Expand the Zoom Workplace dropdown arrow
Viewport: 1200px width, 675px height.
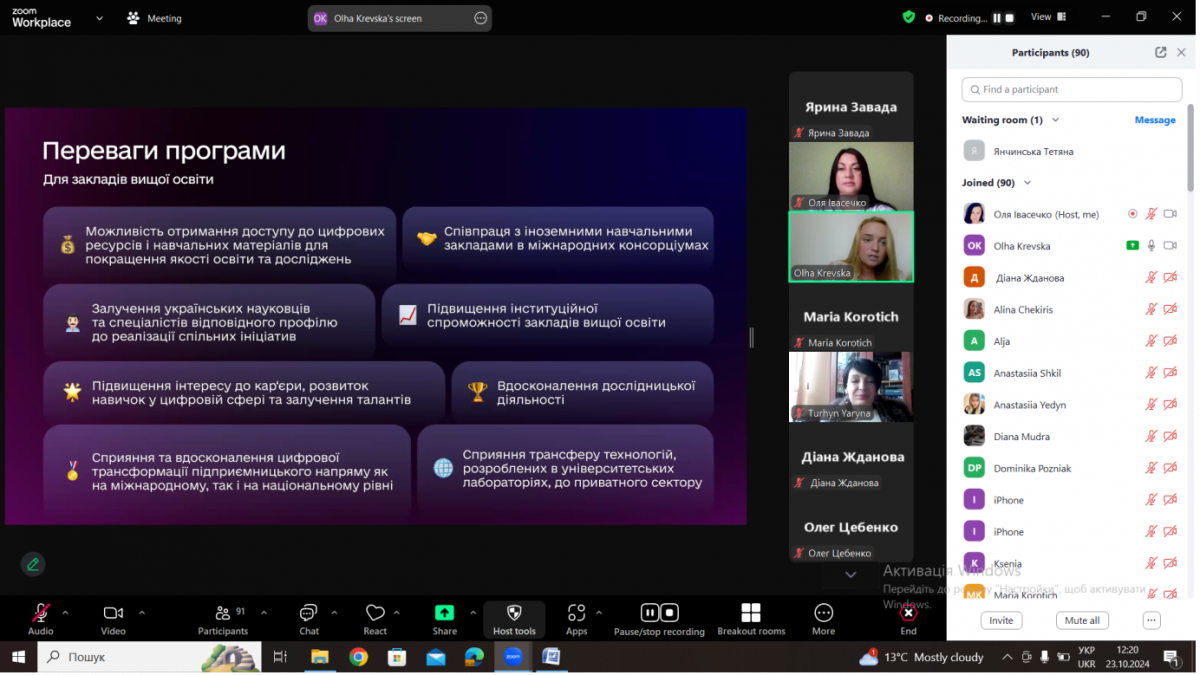point(98,18)
